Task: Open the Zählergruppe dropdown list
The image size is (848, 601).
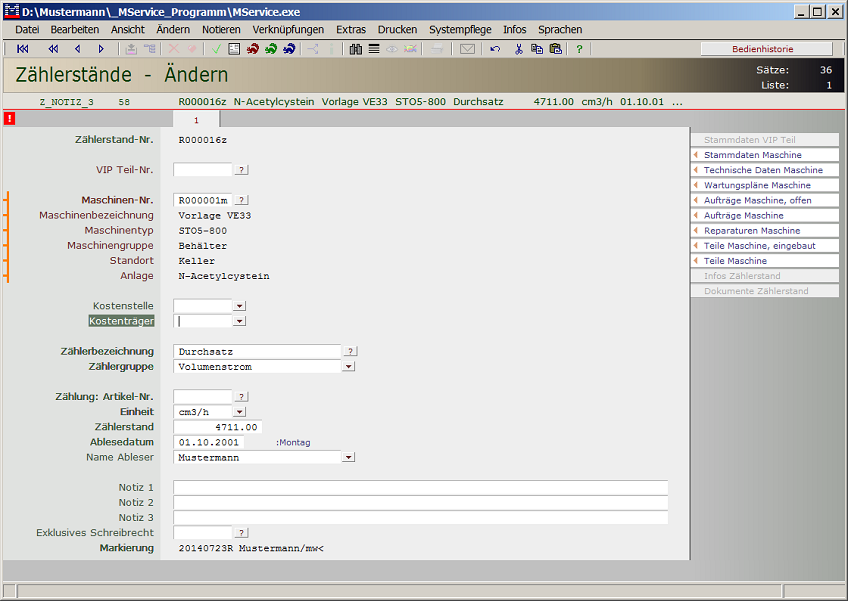Action: (x=348, y=367)
